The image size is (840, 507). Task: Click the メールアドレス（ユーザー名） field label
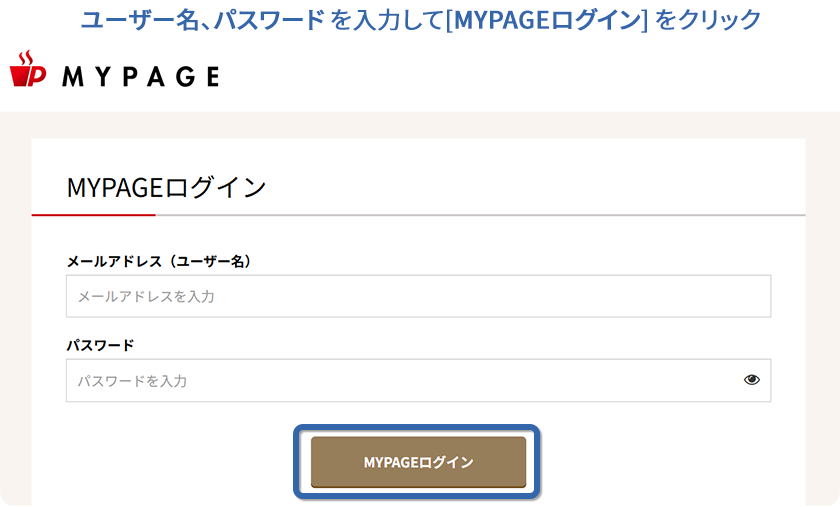coord(159,262)
